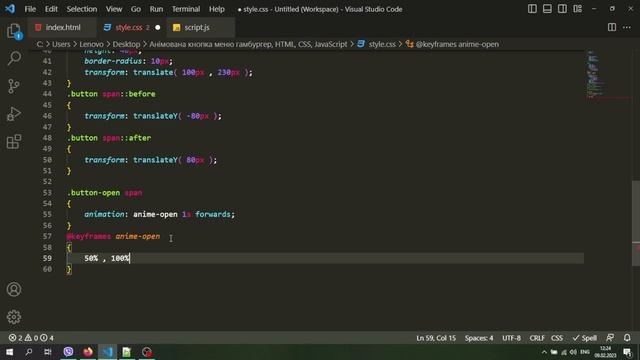Toggle the bottom panel layout icon
Screen dimensions: 640x360
coord(547,9)
